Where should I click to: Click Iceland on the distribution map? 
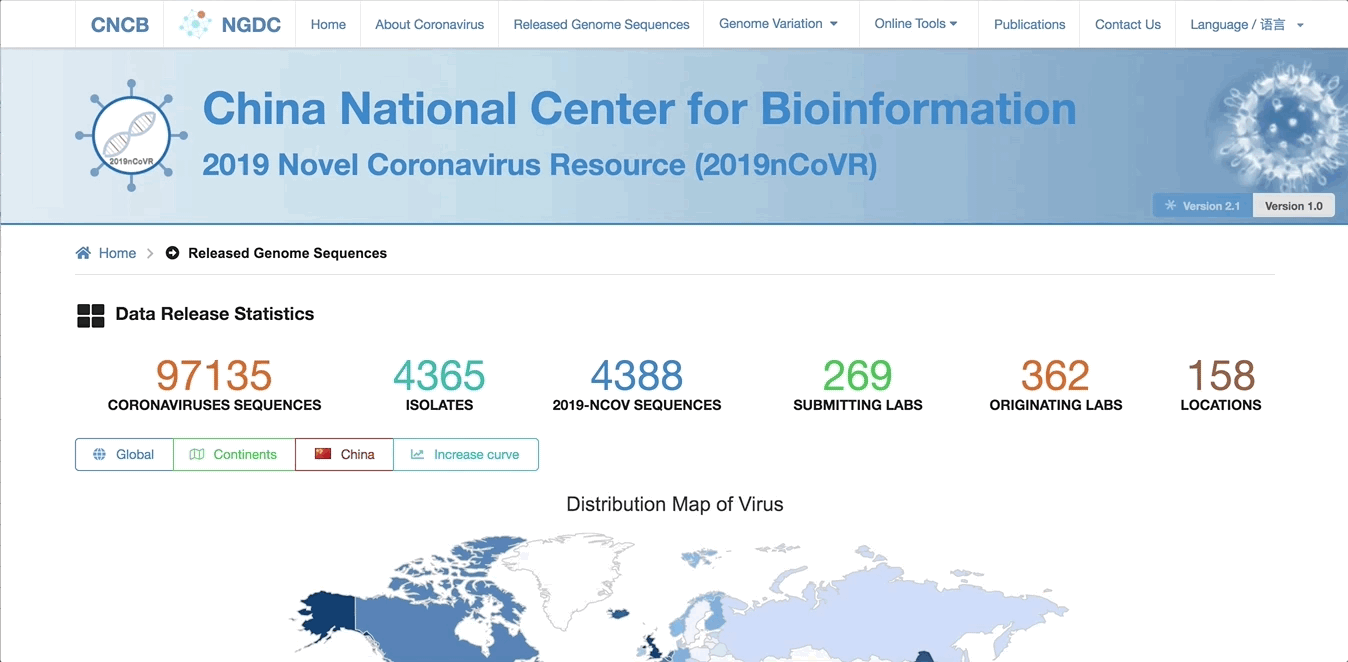coord(617,613)
